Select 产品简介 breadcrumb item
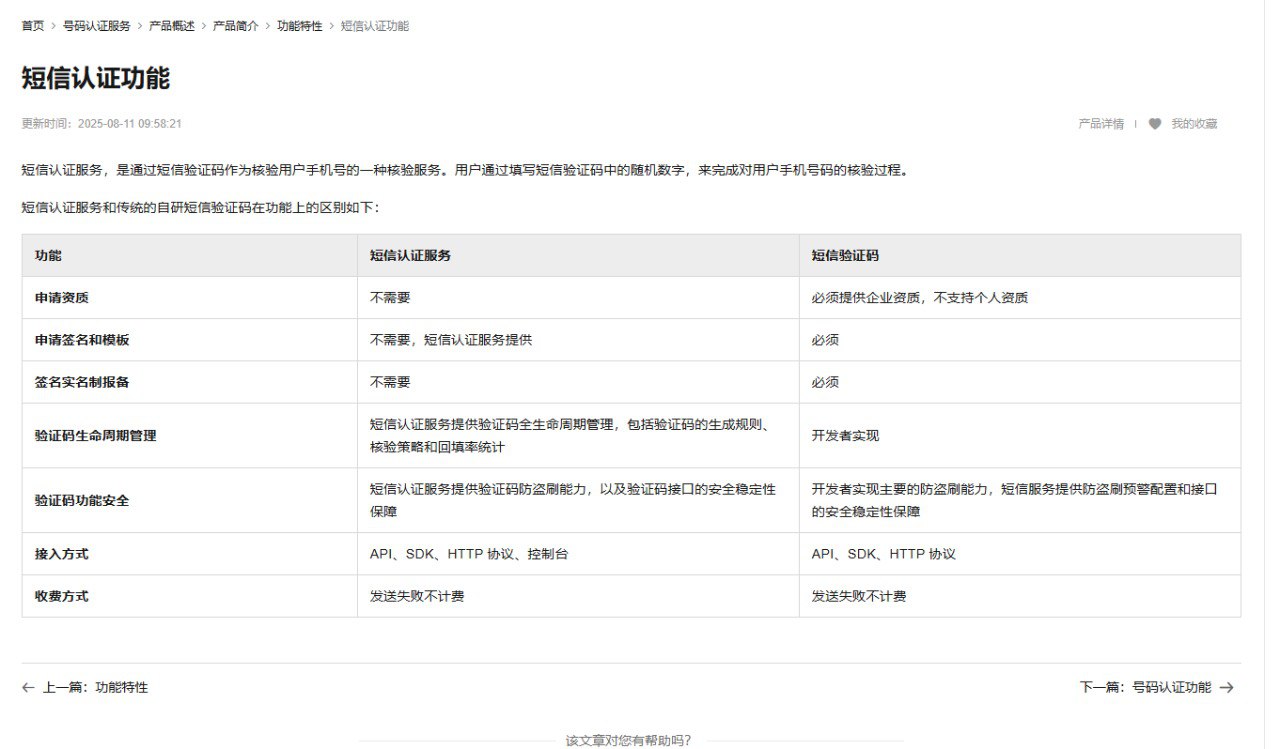 [x=236, y=26]
